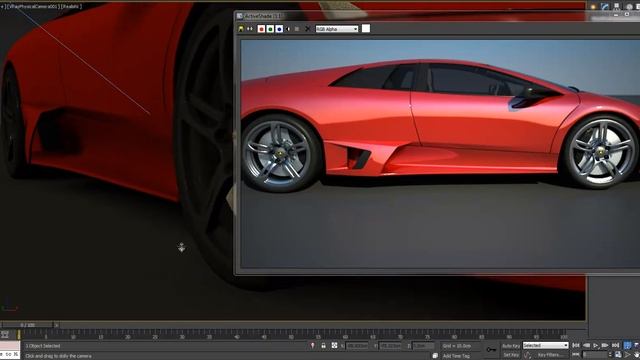The height and width of the screenshot is (360, 640).
Task: Click the isolate selection lamp icon in status bar
Action: (x=313, y=346)
